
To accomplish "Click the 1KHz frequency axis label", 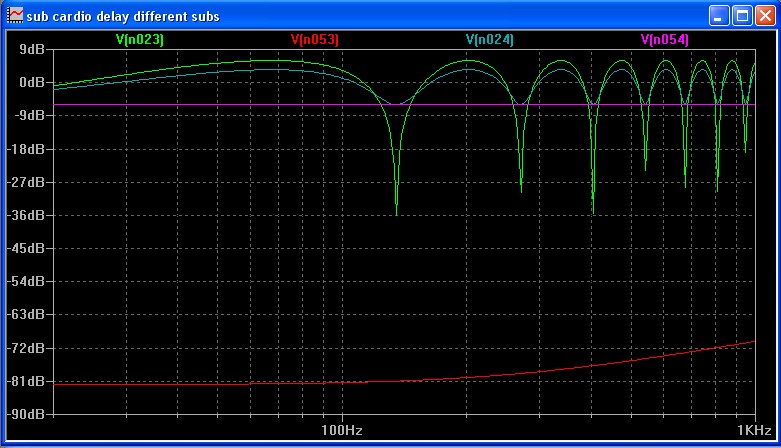I will tap(754, 430).
